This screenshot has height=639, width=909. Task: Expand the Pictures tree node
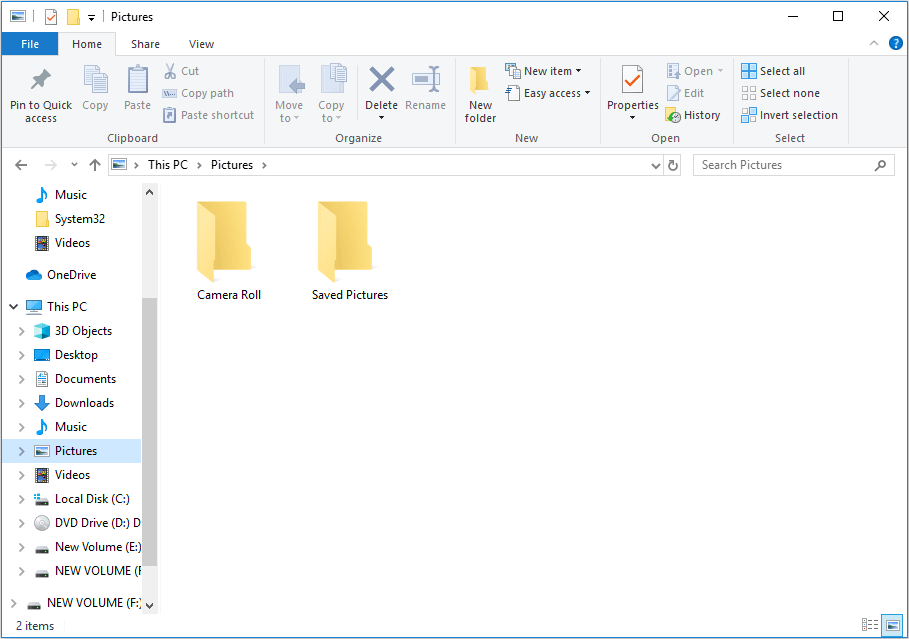pos(21,451)
